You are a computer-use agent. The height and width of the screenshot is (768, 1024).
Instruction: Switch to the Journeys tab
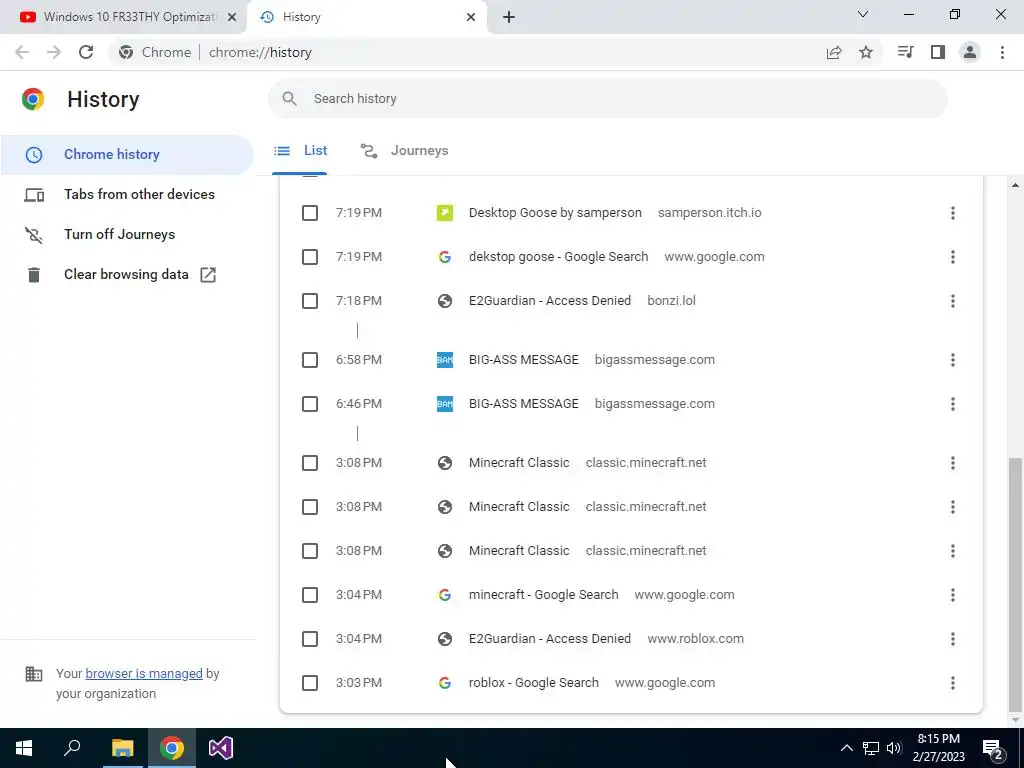(x=404, y=151)
